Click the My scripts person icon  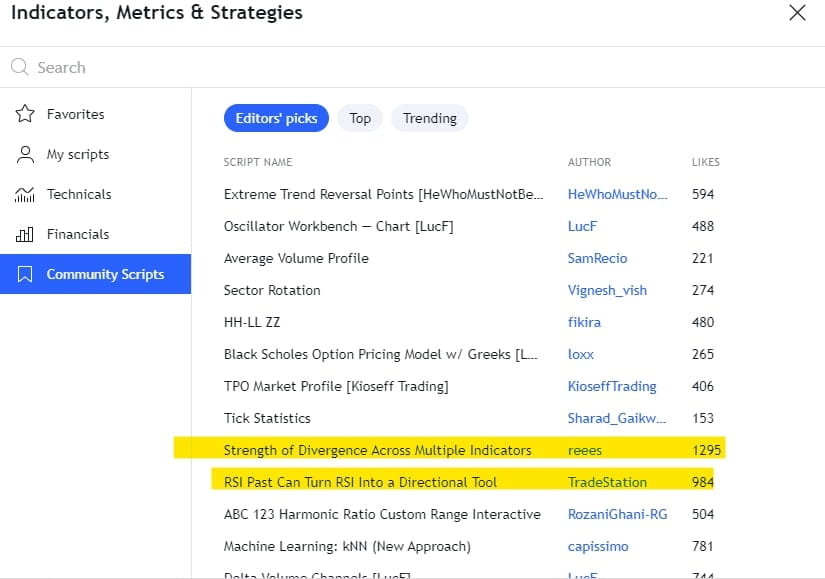pyautogui.click(x=26, y=154)
